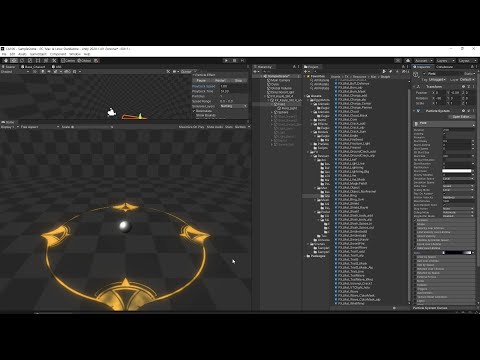This screenshot has width=480, height=360.
Task: Open the File menu
Action: (4, 54)
